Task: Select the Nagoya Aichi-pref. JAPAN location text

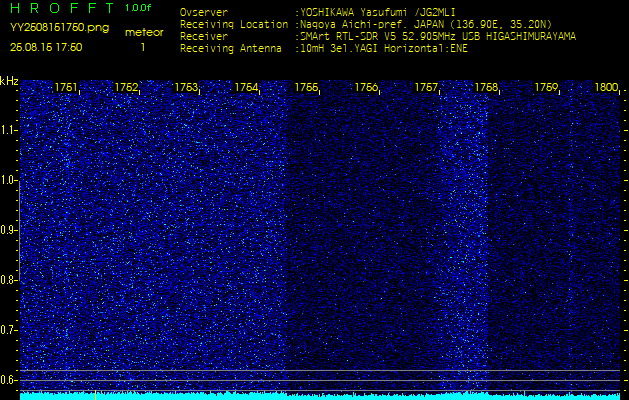Action: tap(426, 24)
